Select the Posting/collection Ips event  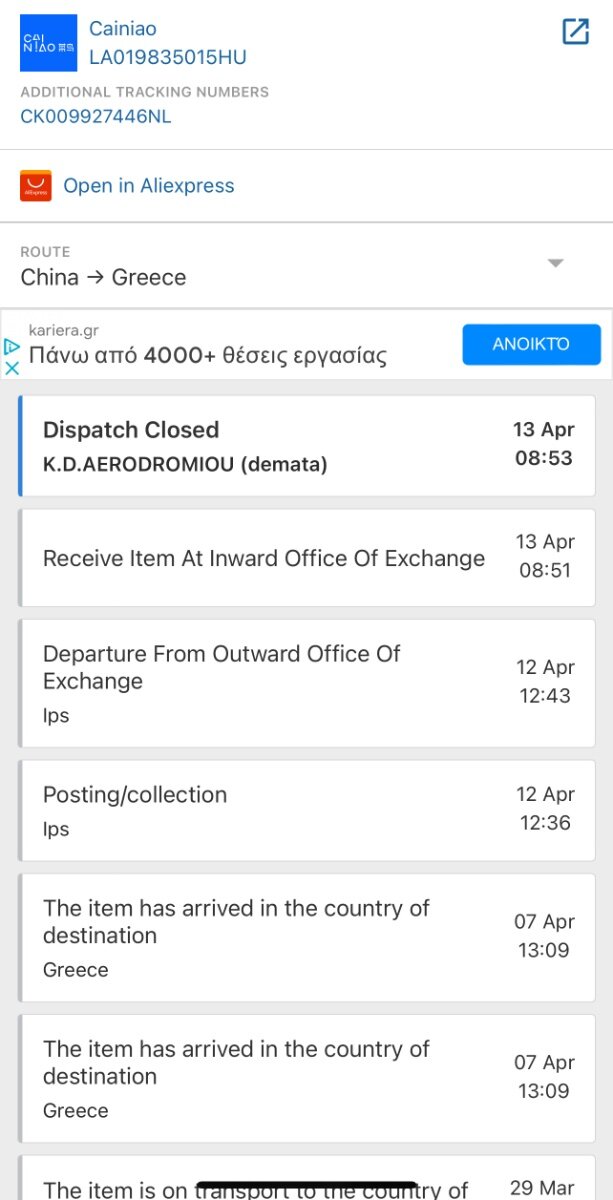click(307, 810)
